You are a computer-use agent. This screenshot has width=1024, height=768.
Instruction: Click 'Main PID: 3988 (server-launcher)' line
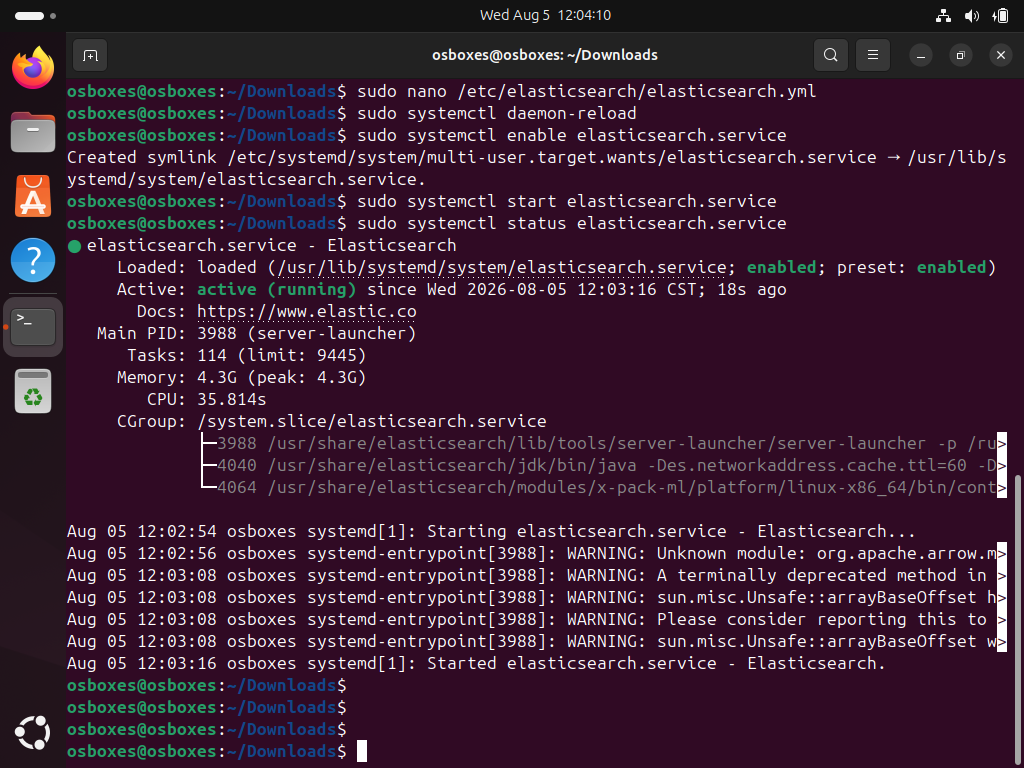tap(257, 334)
